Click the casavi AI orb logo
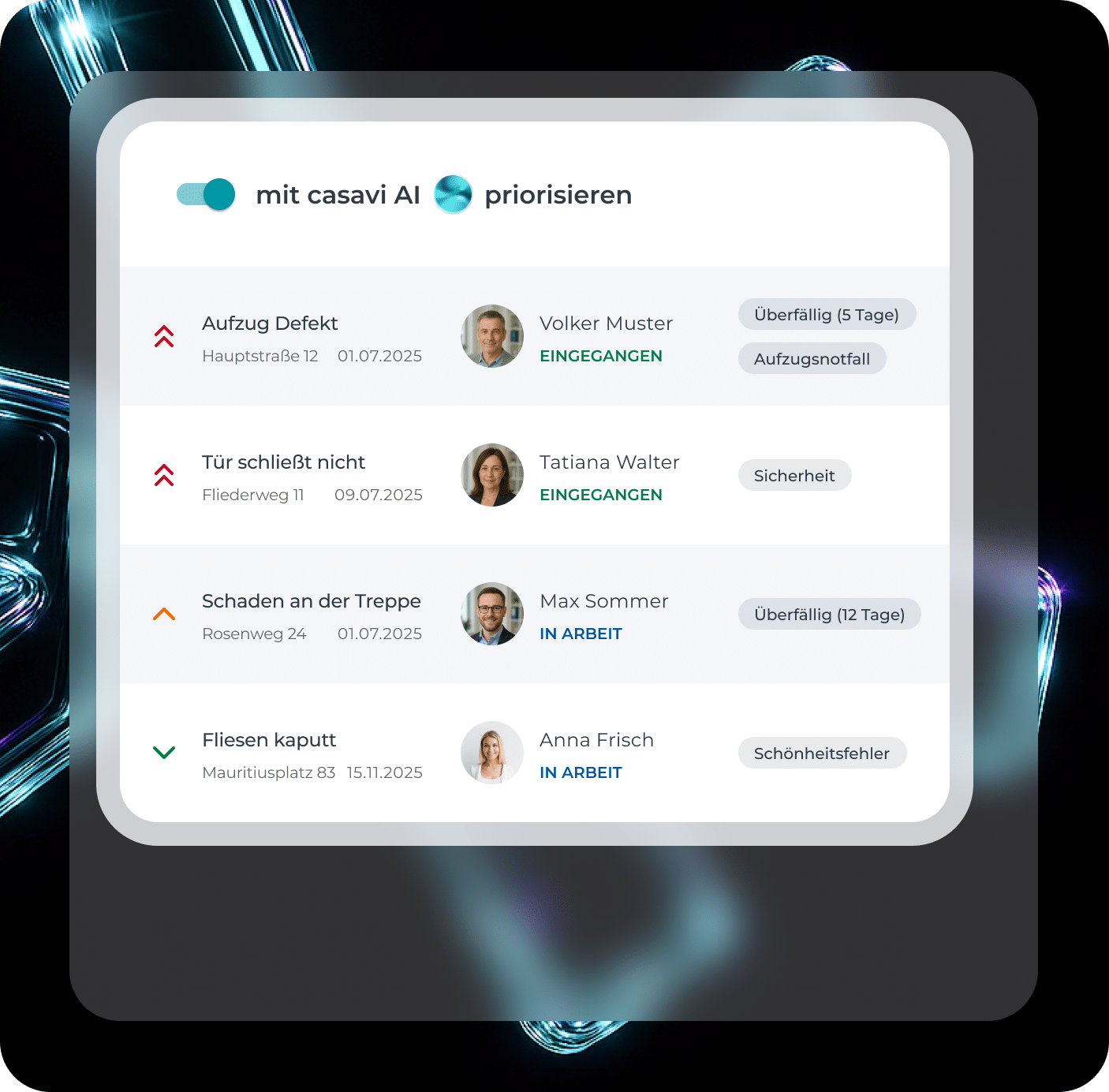Screen dimensions: 1109x1092 click(x=453, y=194)
